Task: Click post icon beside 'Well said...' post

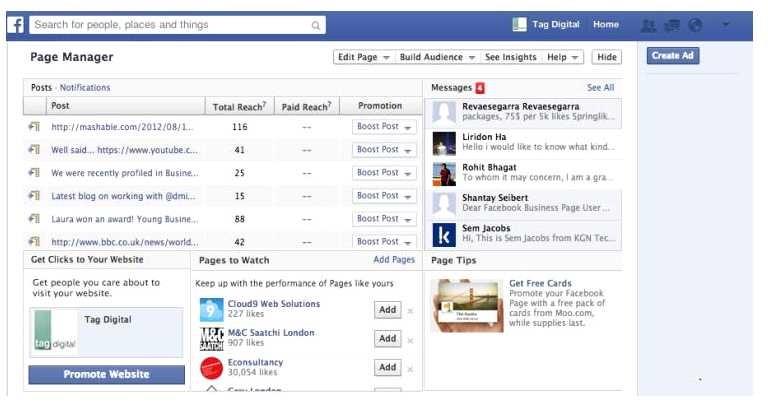Action: pos(34,150)
